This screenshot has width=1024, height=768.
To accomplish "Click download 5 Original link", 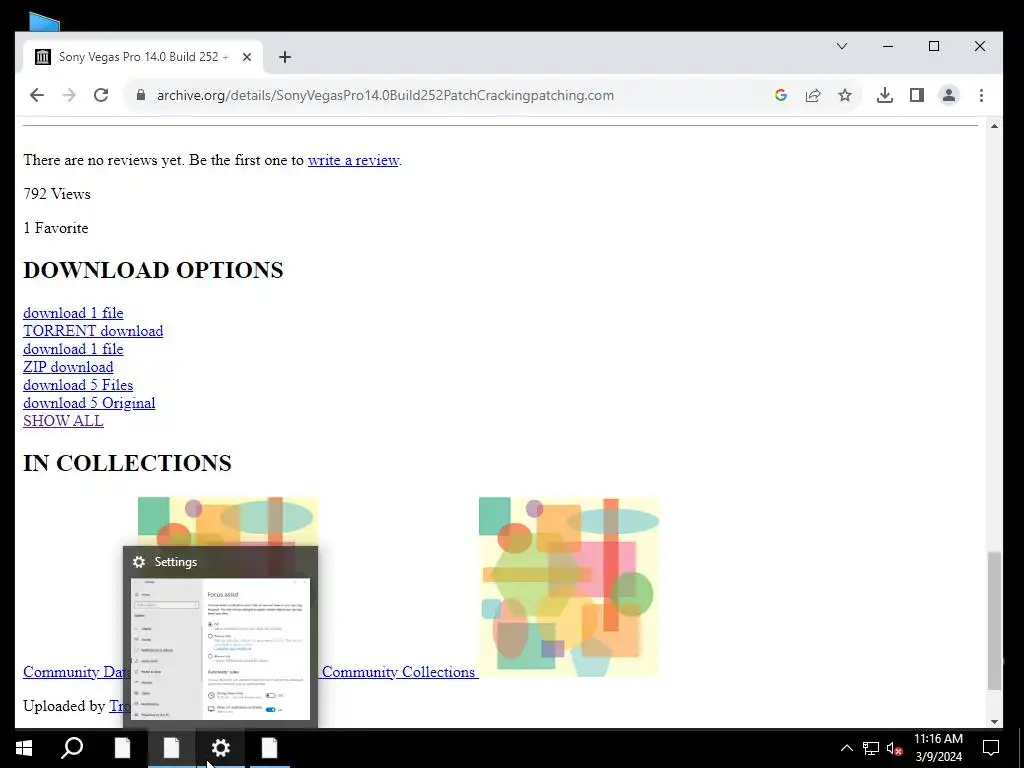I will (x=89, y=403).
